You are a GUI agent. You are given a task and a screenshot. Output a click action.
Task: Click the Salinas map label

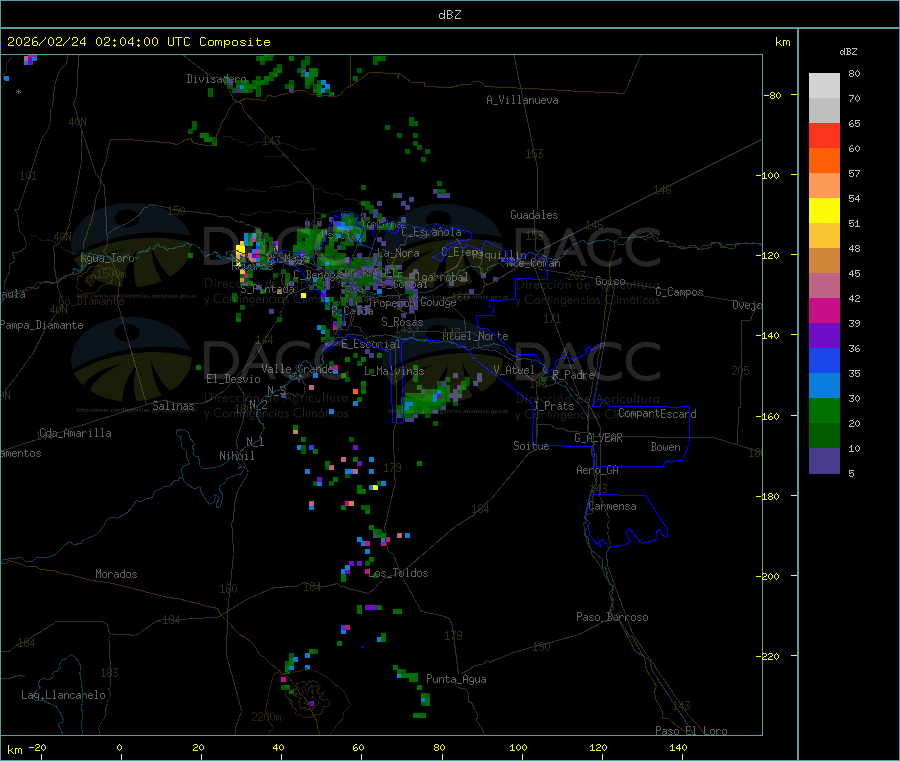pos(173,406)
